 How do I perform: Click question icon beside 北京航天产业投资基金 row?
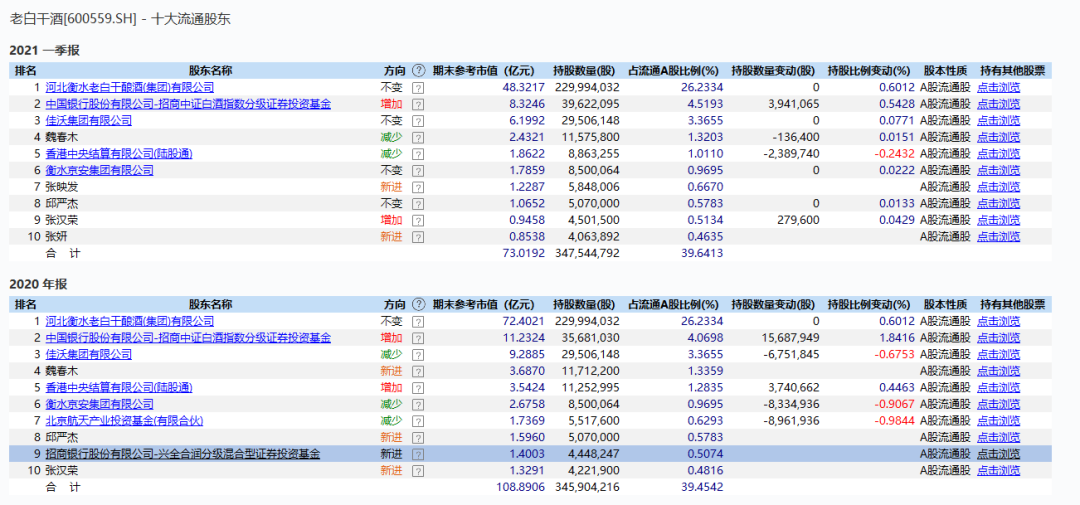pos(418,421)
